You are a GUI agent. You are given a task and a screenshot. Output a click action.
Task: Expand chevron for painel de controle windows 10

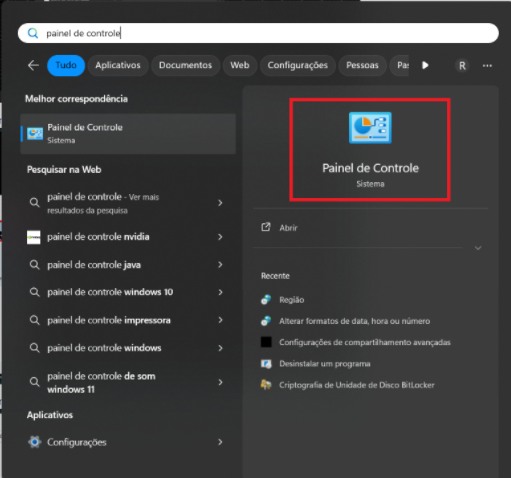click(220, 292)
